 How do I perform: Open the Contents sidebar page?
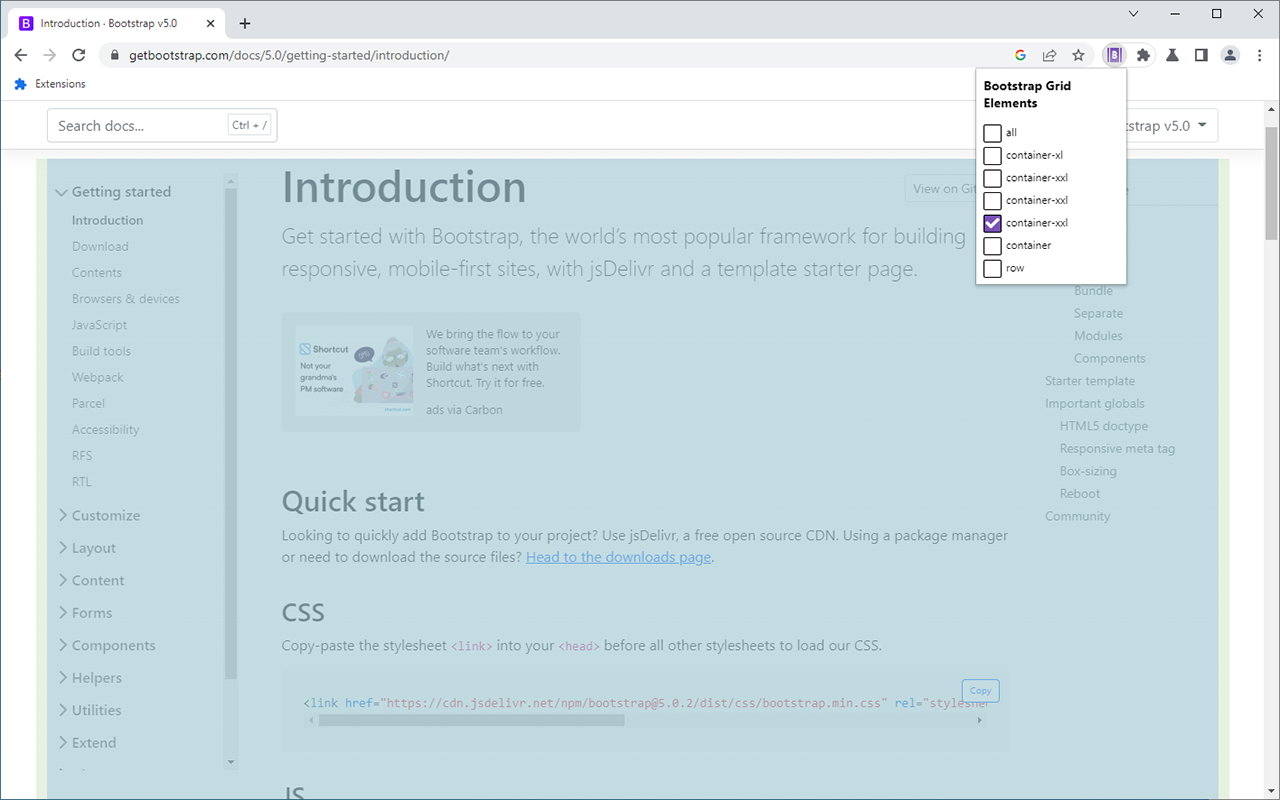coord(97,273)
